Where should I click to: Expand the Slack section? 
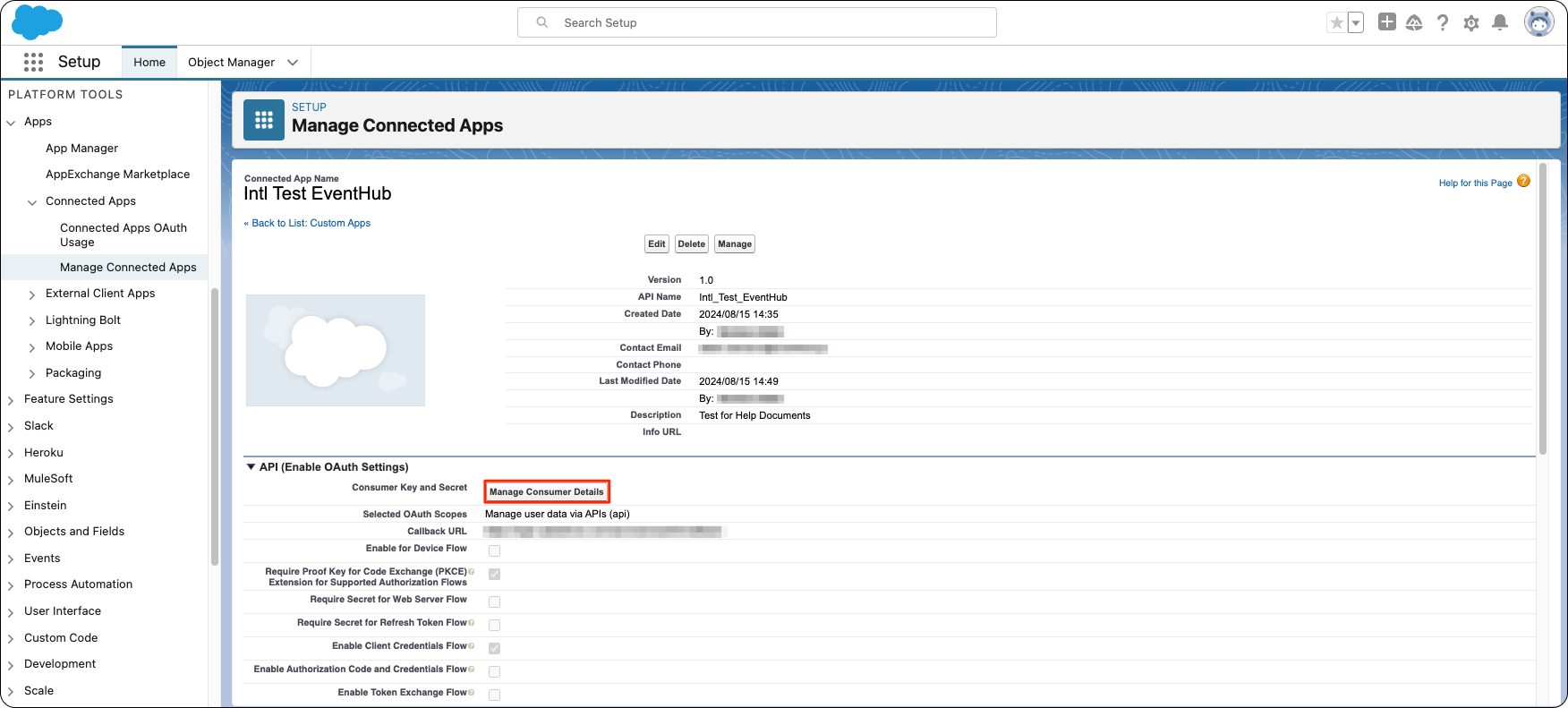pos(11,427)
